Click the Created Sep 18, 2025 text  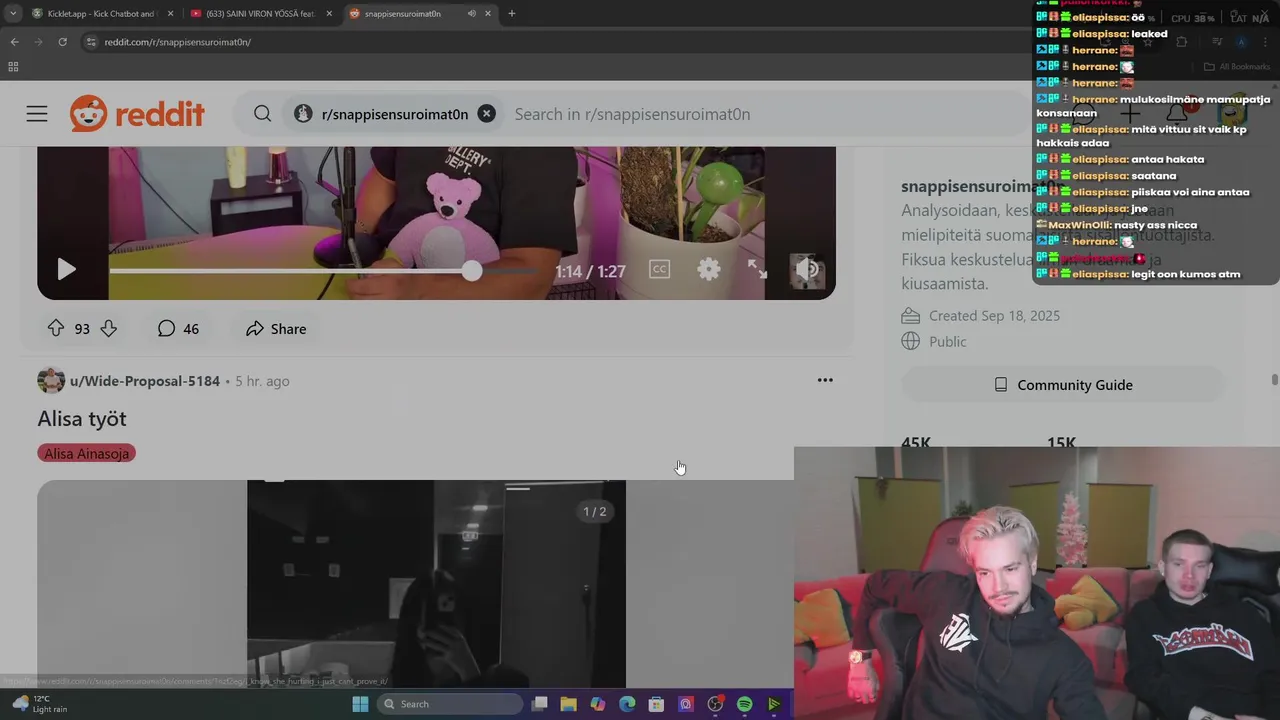[994, 316]
